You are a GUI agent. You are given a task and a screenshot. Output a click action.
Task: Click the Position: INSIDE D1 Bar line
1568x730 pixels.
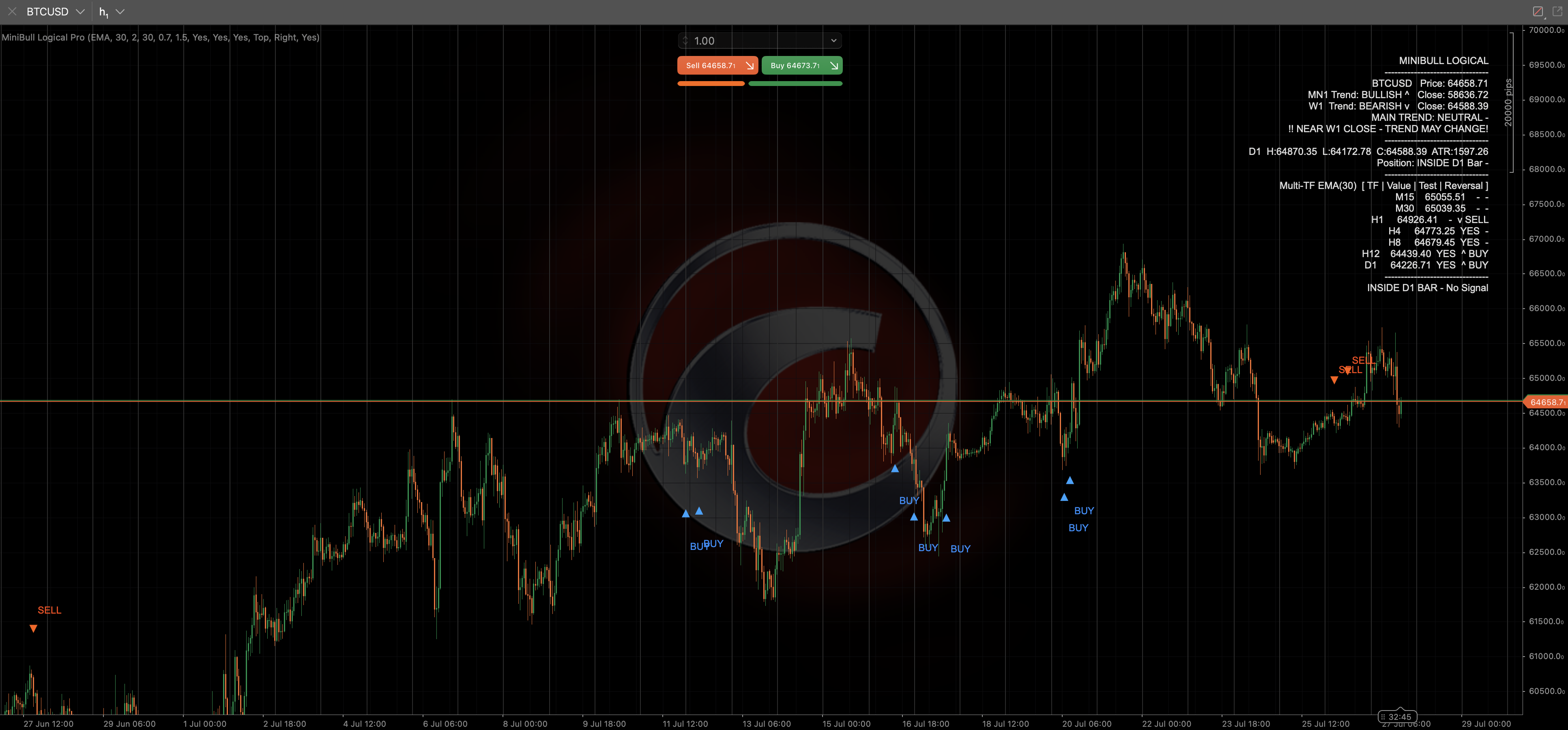click(1432, 163)
